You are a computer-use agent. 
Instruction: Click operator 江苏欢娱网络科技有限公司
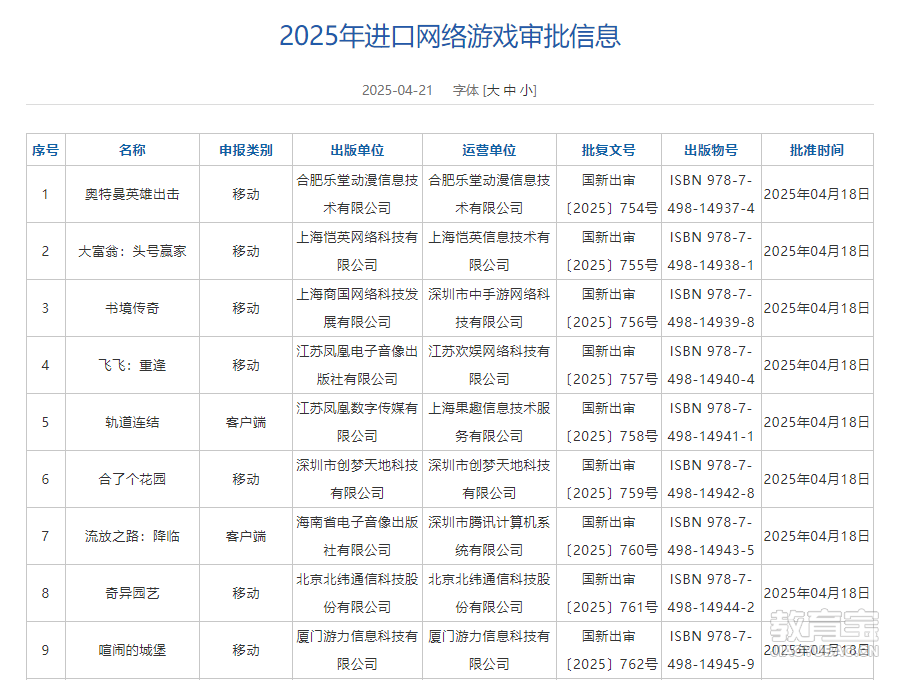[489, 365]
